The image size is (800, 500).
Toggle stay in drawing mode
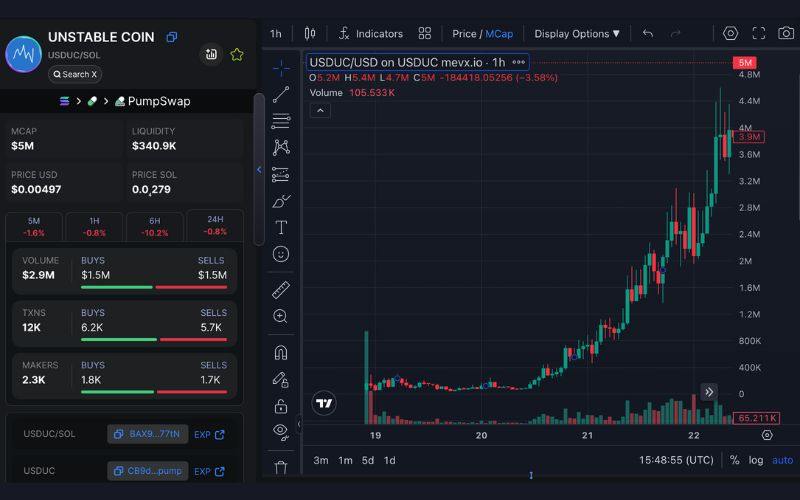pos(281,379)
